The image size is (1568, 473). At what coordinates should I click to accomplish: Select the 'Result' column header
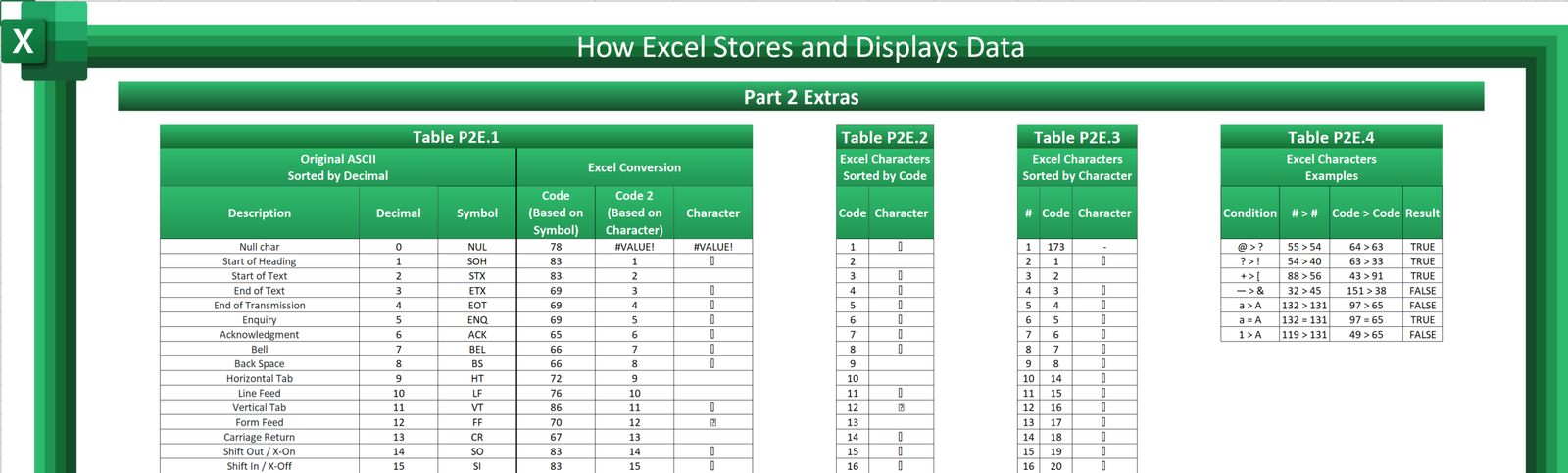[x=1422, y=213]
